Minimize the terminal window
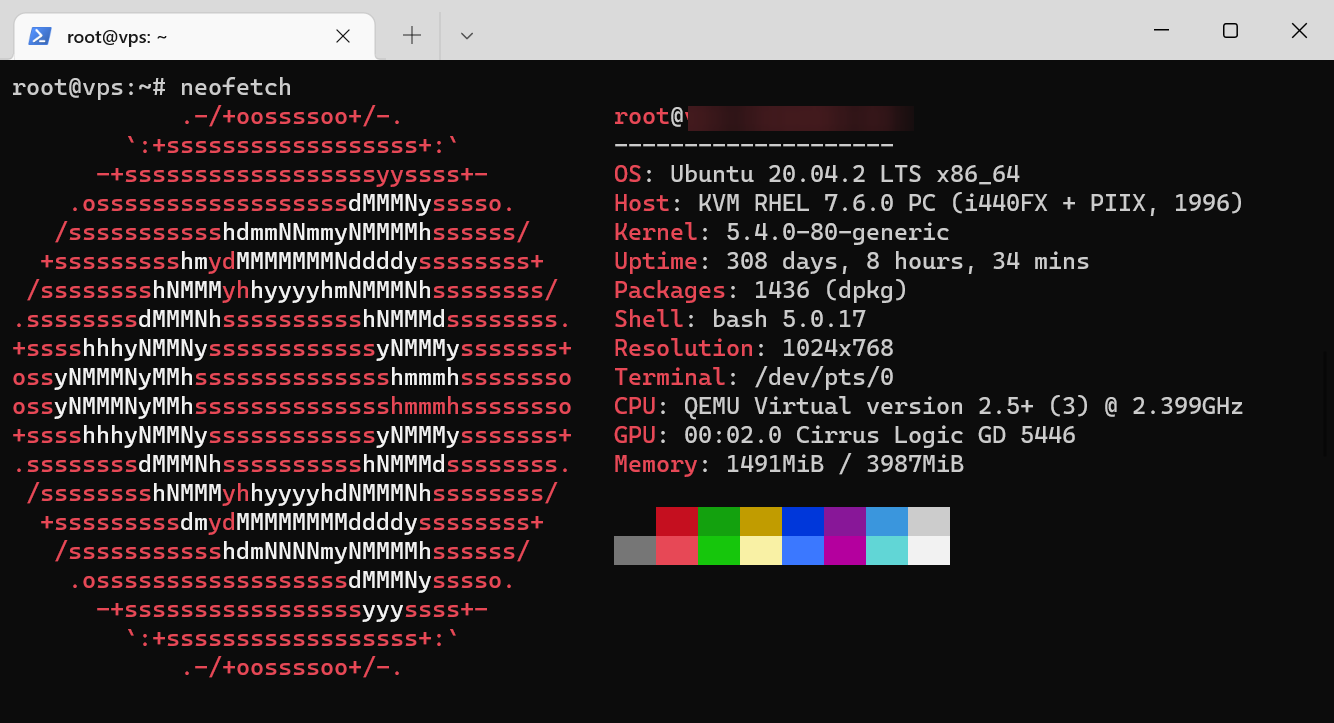Viewport: 1334px width, 723px height. click(1162, 31)
